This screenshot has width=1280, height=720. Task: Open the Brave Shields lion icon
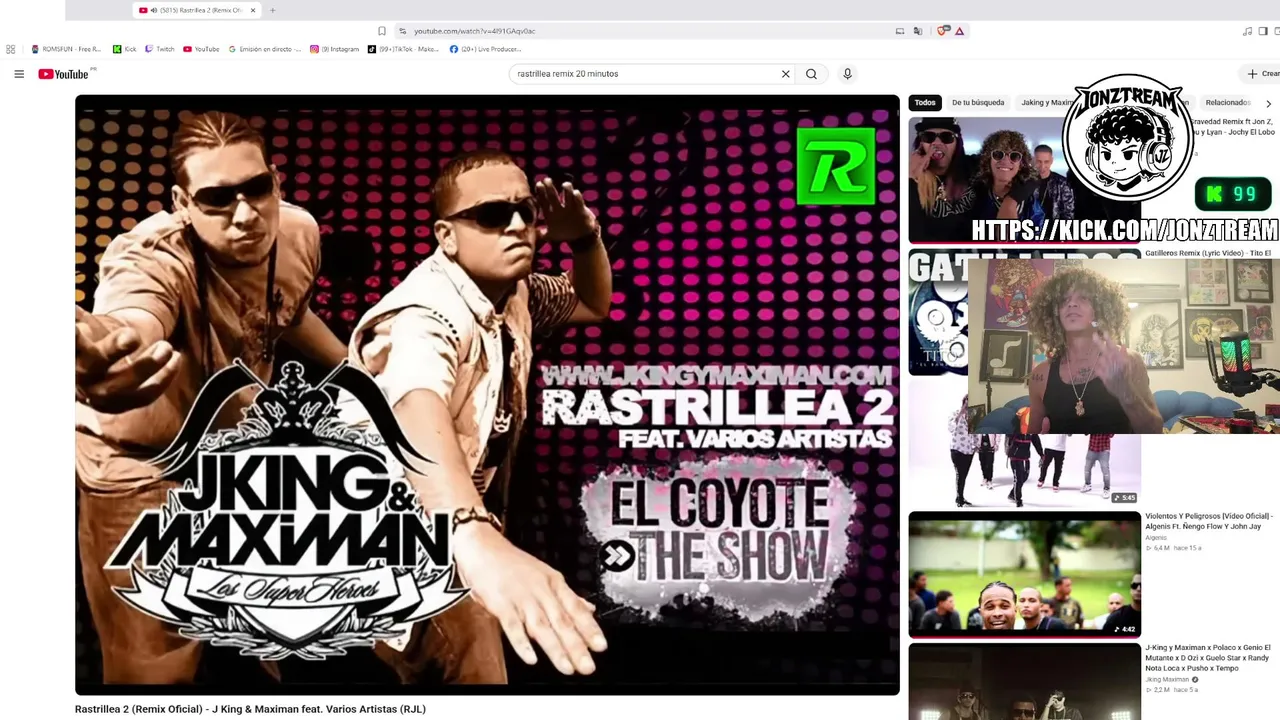pos(942,31)
